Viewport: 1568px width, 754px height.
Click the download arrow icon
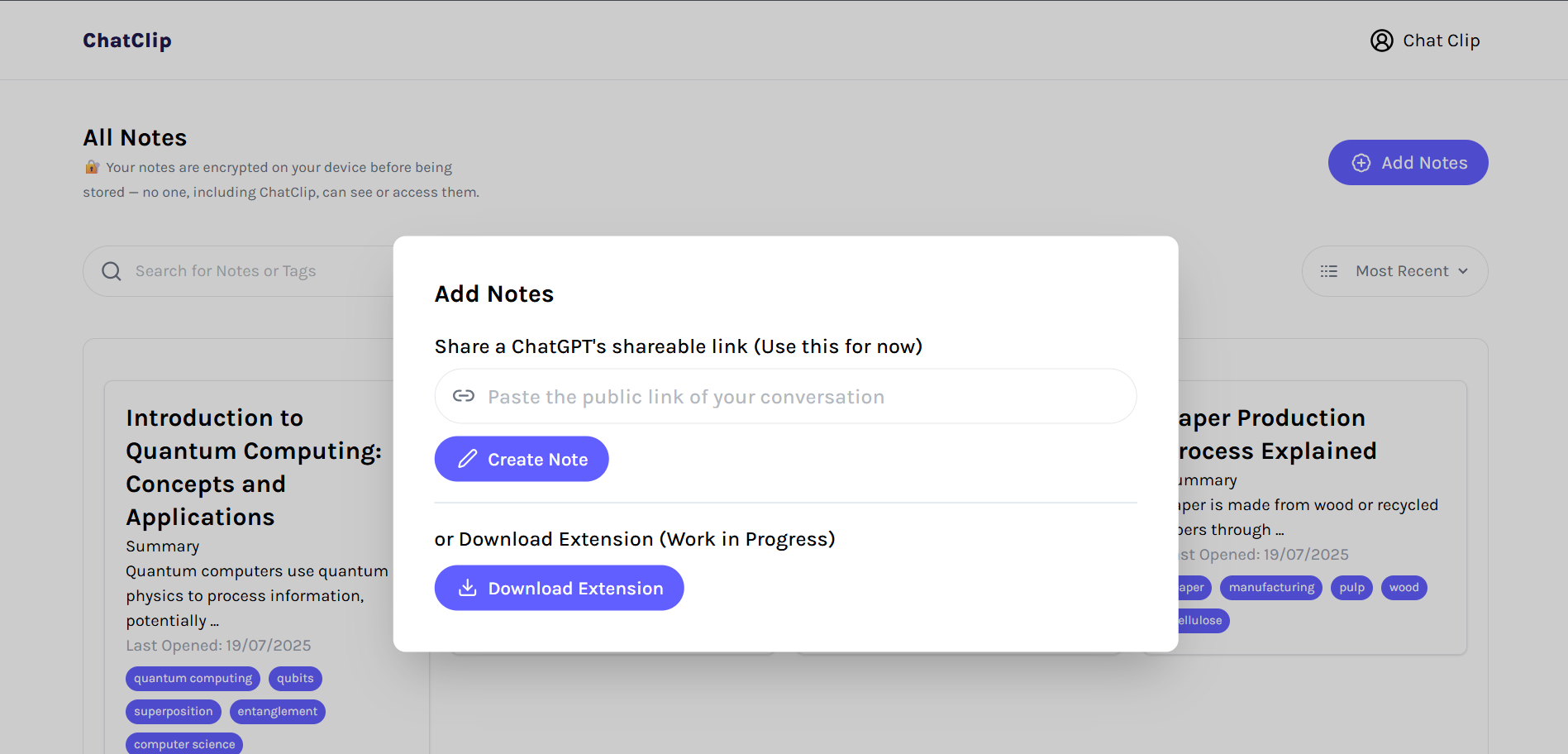pos(468,587)
